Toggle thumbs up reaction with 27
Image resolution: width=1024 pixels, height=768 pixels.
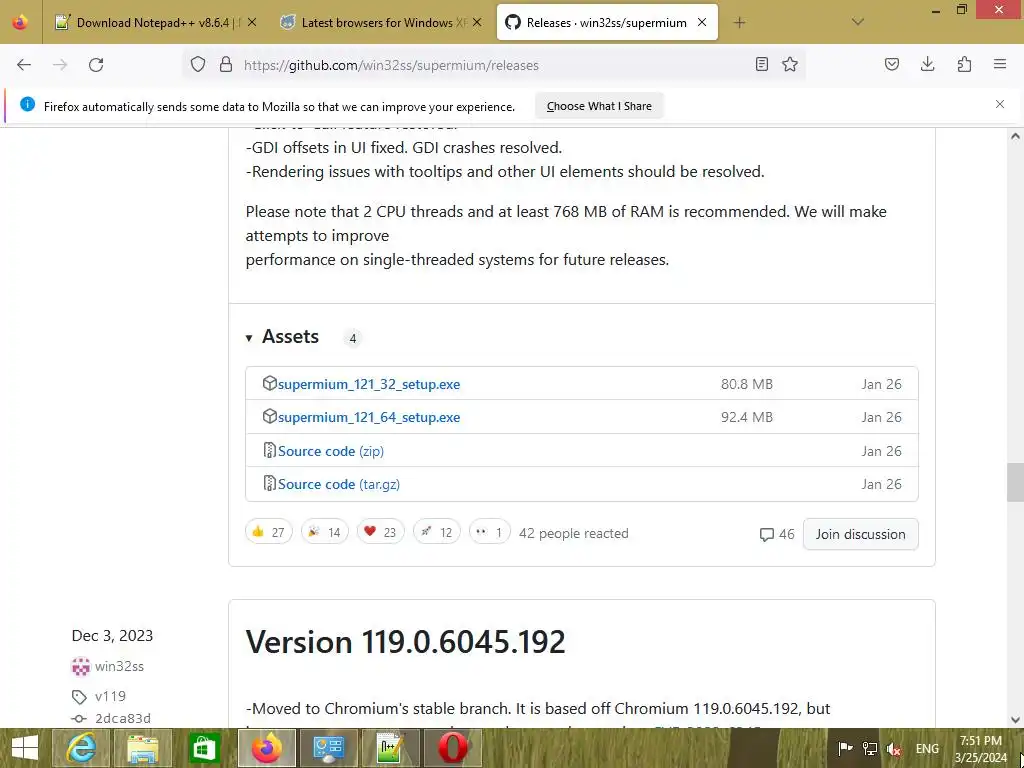click(268, 532)
